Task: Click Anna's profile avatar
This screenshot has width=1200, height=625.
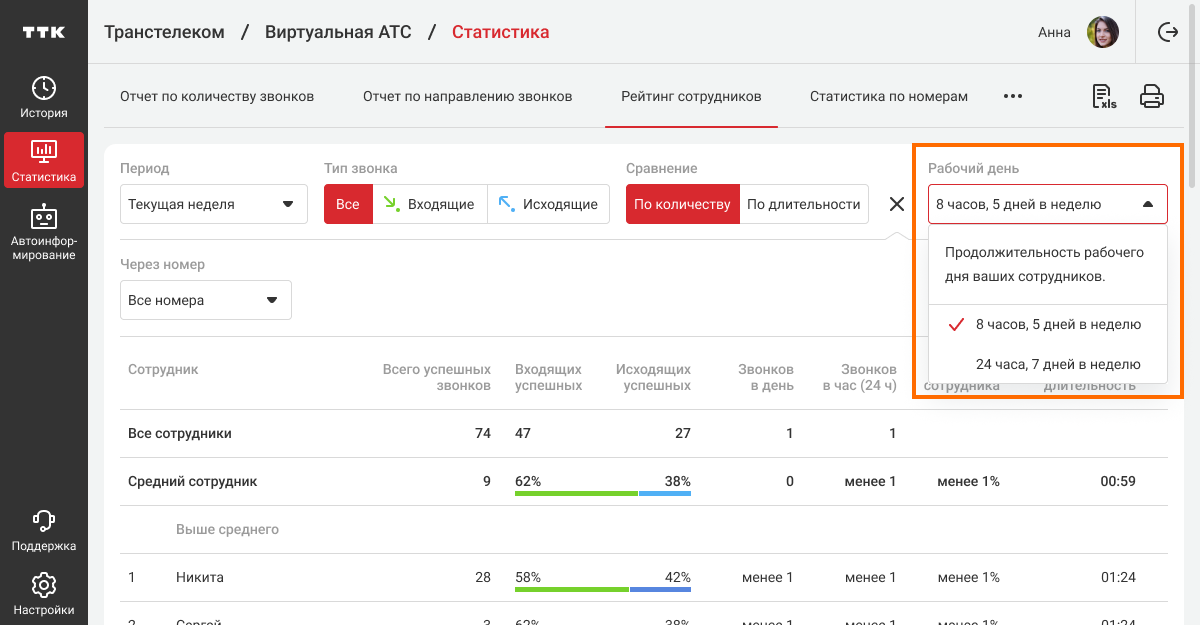Action: pyautogui.click(x=1102, y=32)
